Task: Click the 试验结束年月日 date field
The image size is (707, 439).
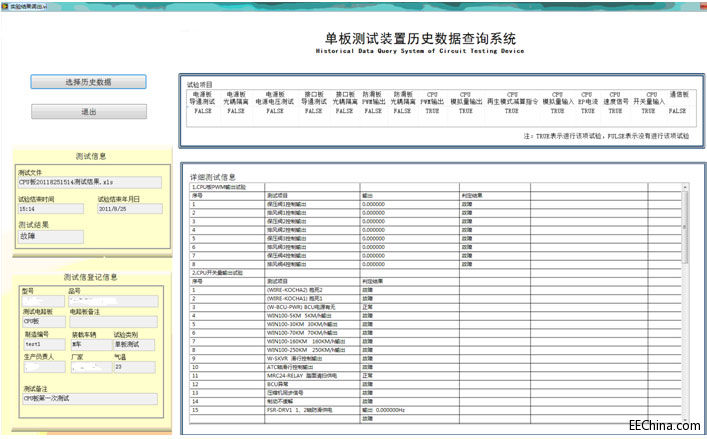Action: 130,209
